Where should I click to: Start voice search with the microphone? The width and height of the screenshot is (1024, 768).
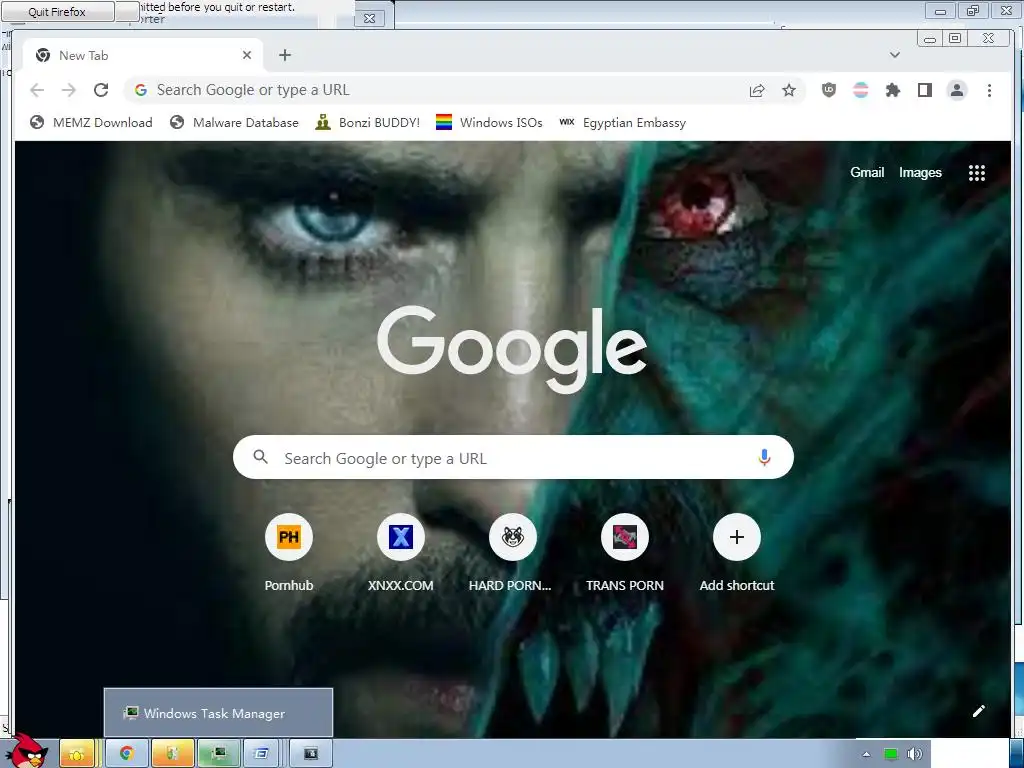coord(764,458)
